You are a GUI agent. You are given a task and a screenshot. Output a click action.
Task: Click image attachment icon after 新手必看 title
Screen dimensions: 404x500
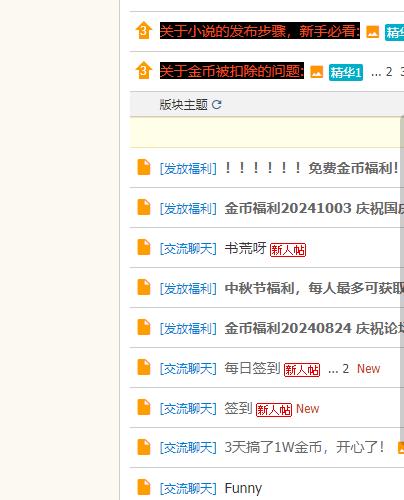[373, 32]
